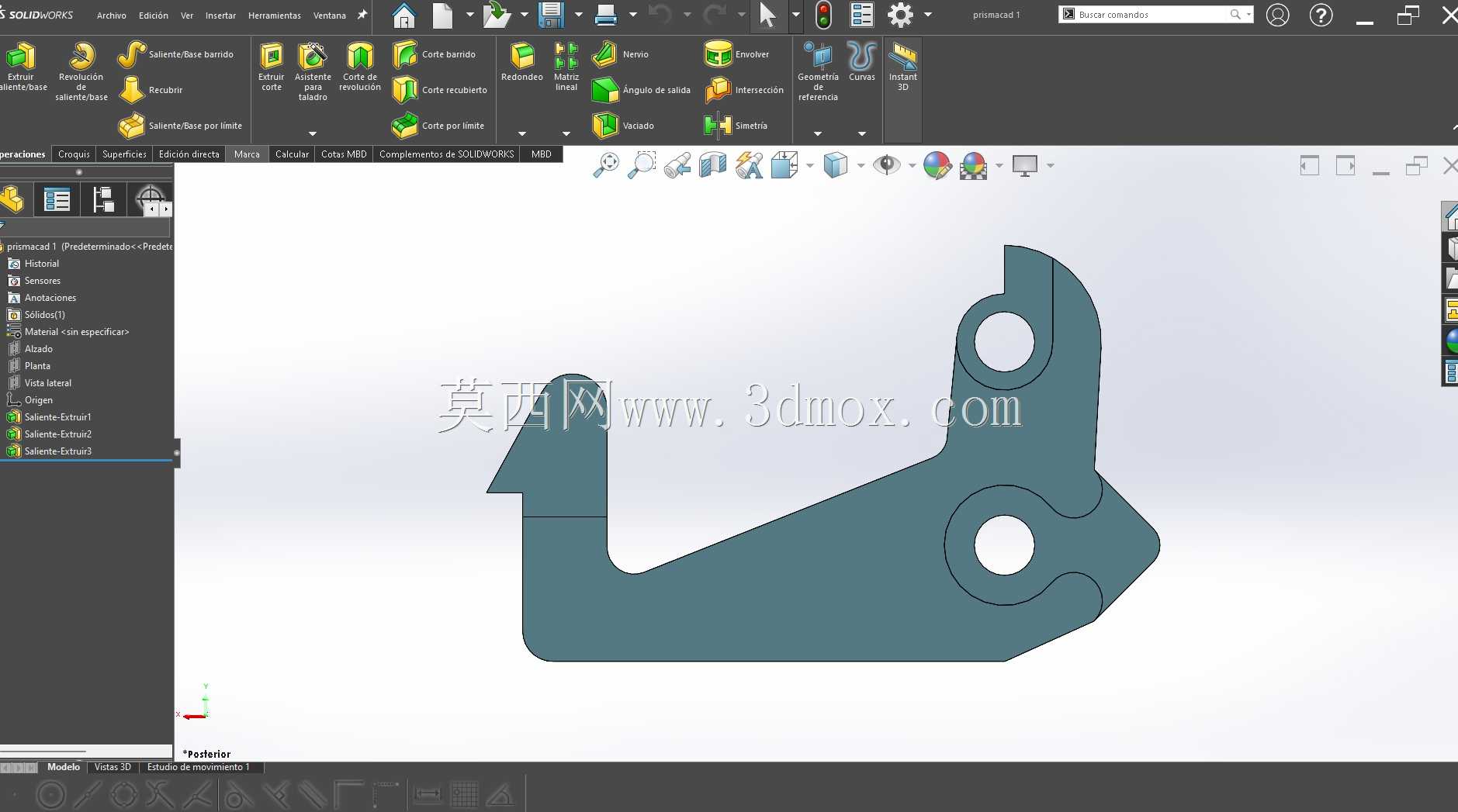1458x812 pixels.
Task: Activate Corte barrido command
Action: 434,54
